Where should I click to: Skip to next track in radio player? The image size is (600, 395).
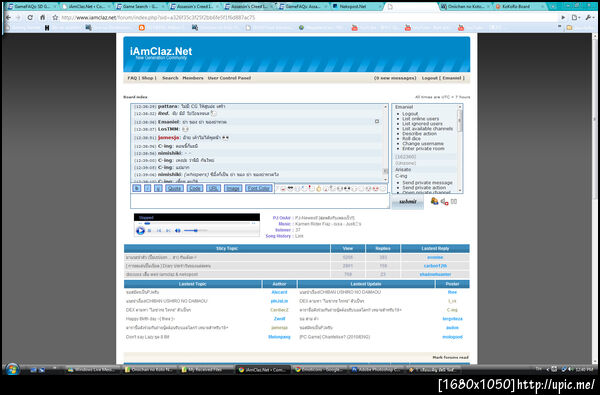168,230
